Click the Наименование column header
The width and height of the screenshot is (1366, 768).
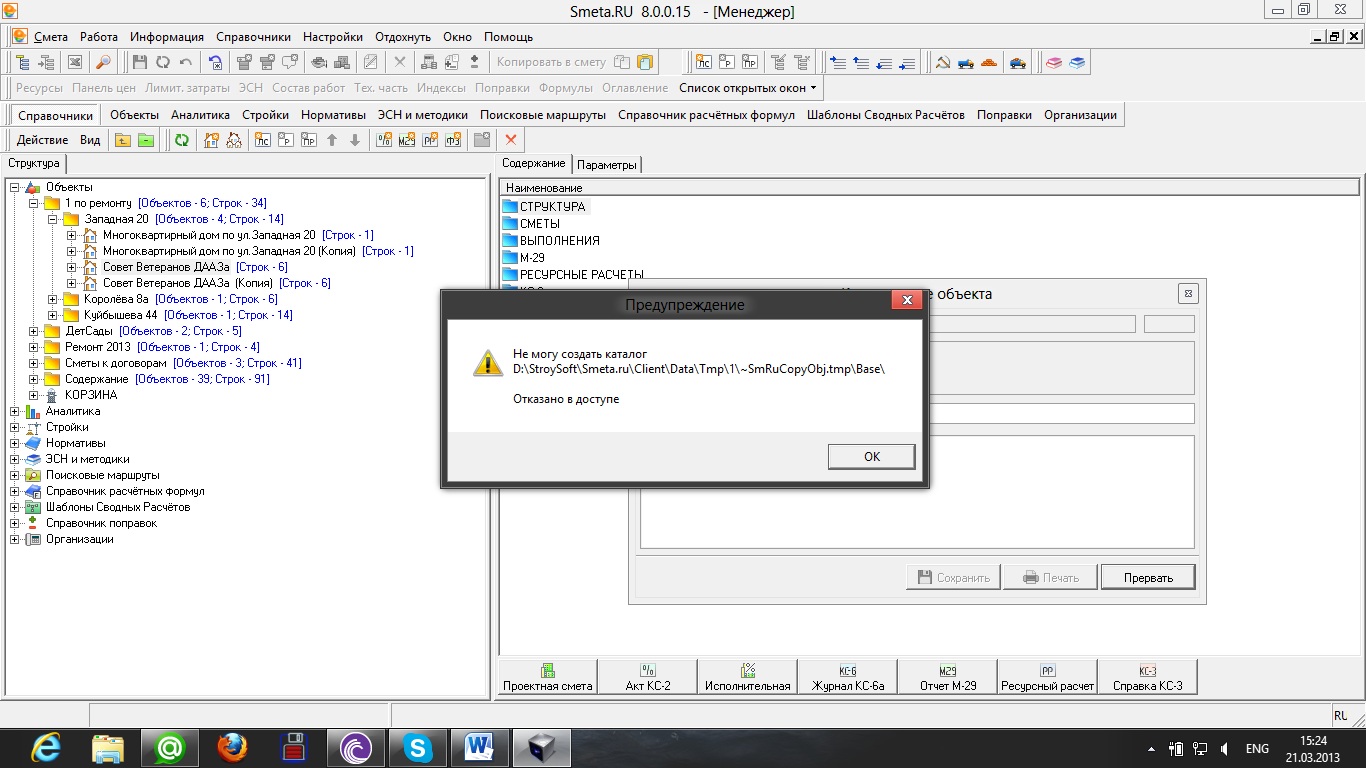point(929,187)
